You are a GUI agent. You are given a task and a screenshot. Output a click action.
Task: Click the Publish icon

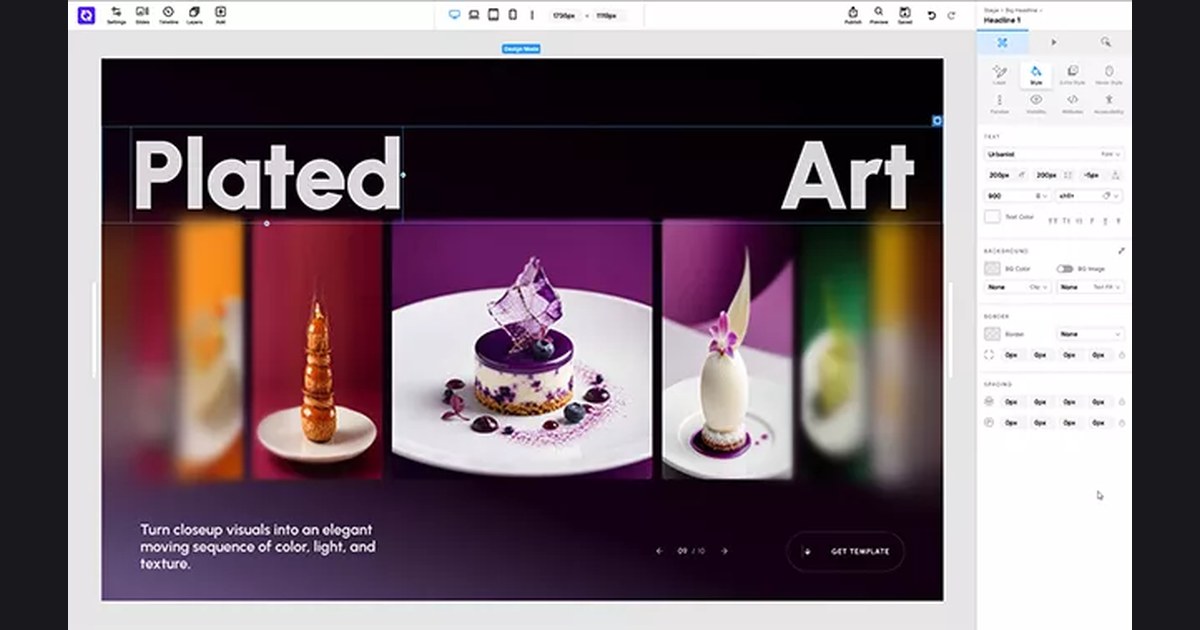(853, 15)
